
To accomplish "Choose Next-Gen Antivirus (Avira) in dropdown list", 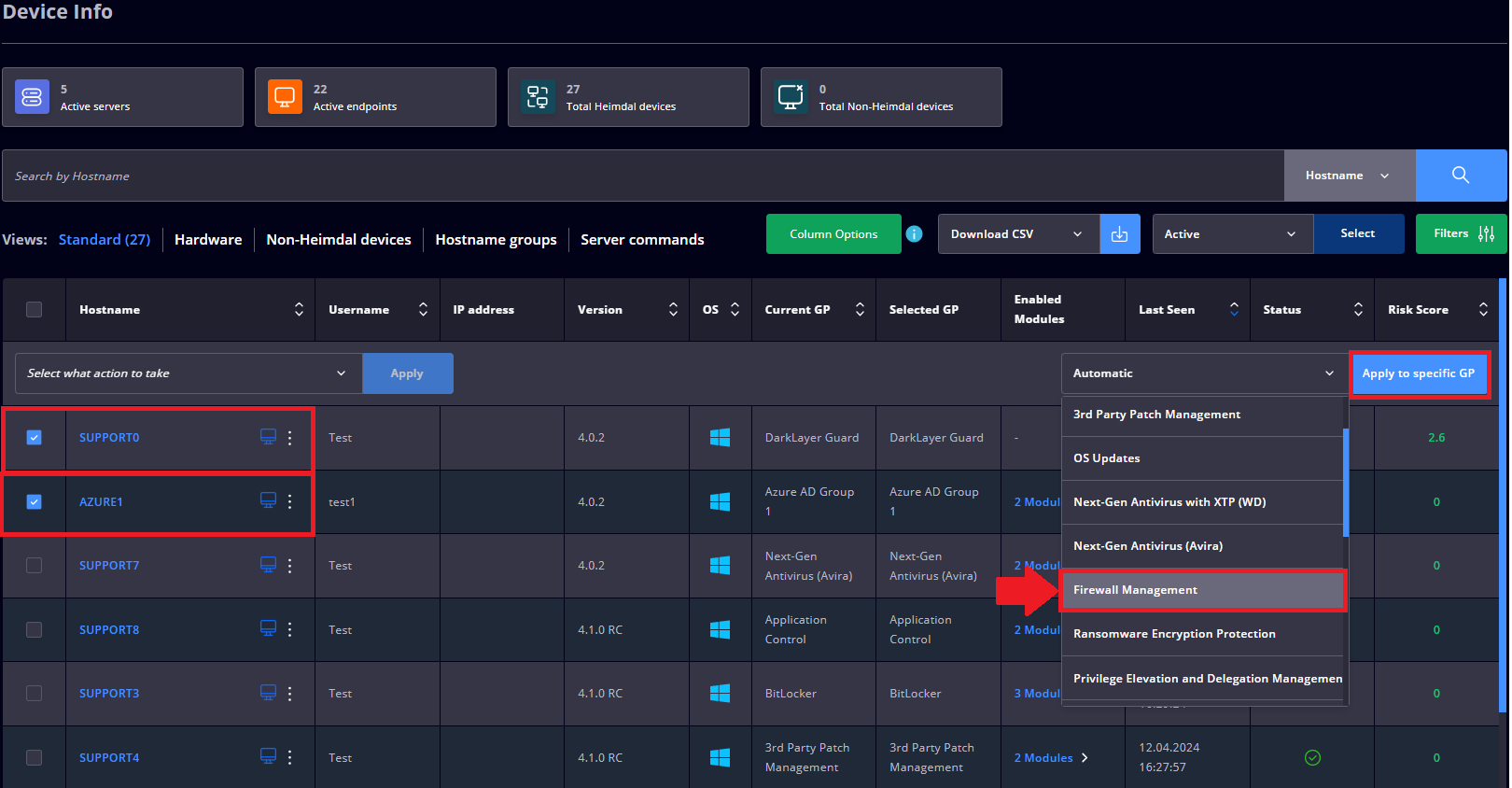I will [1202, 546].
